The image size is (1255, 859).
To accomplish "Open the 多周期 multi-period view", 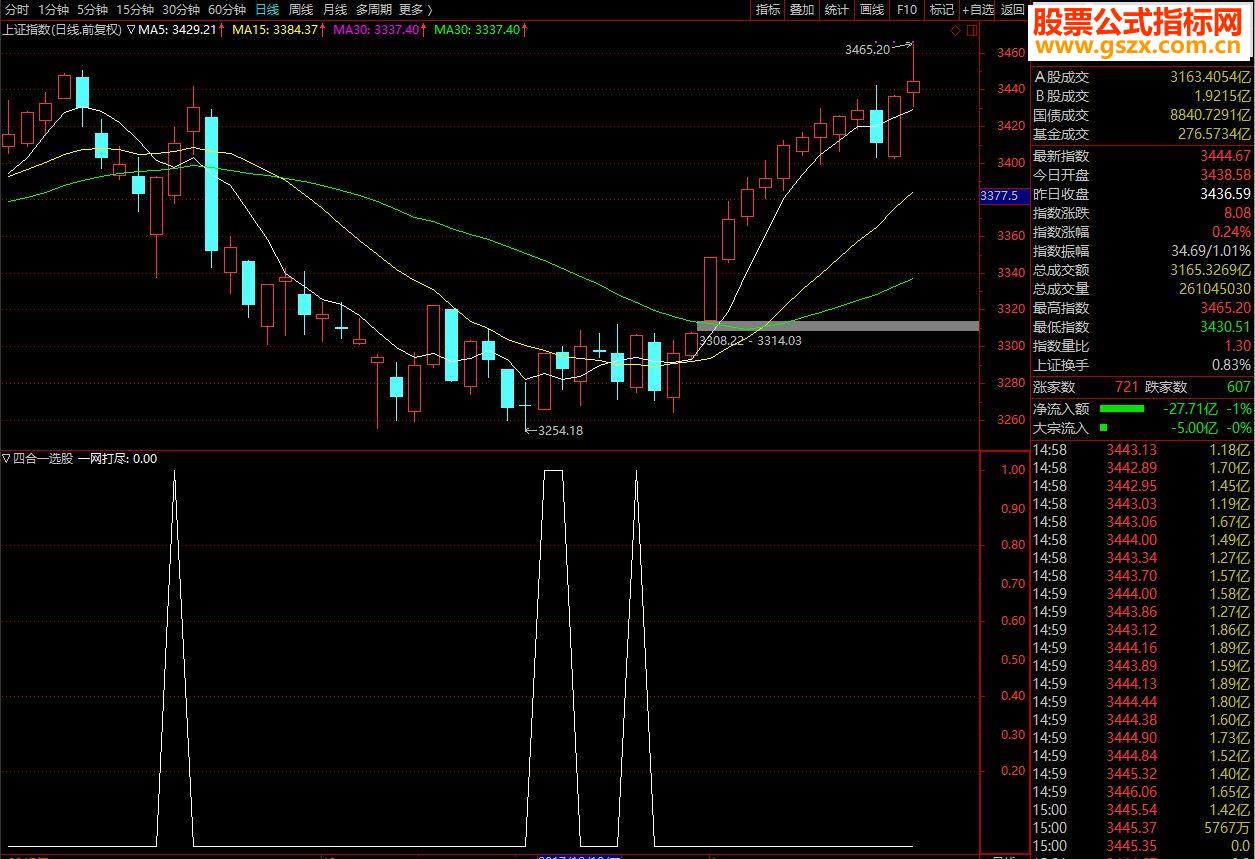I will coord(374,9).
